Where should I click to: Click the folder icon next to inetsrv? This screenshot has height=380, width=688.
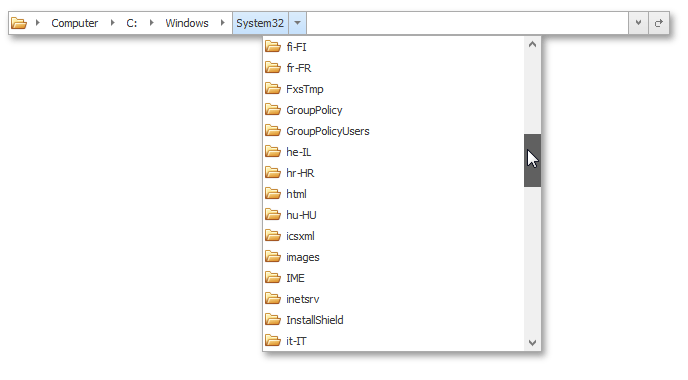[x=273, y=299]
